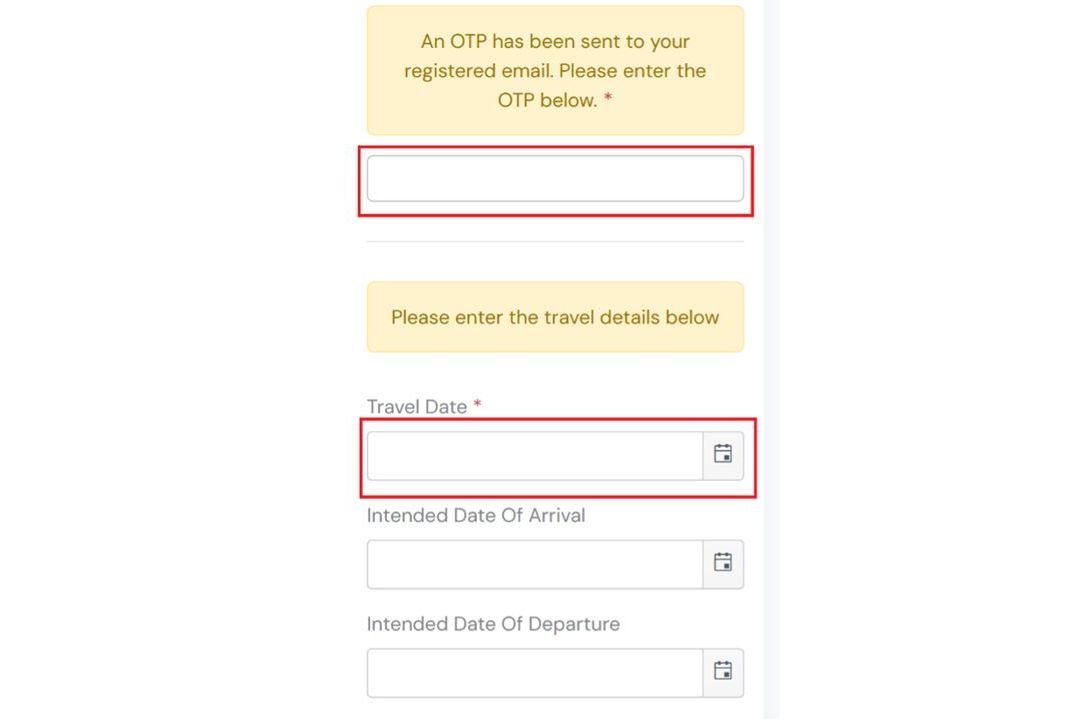Click the Intended Date Of Departure label

click(x=493, y=624)
